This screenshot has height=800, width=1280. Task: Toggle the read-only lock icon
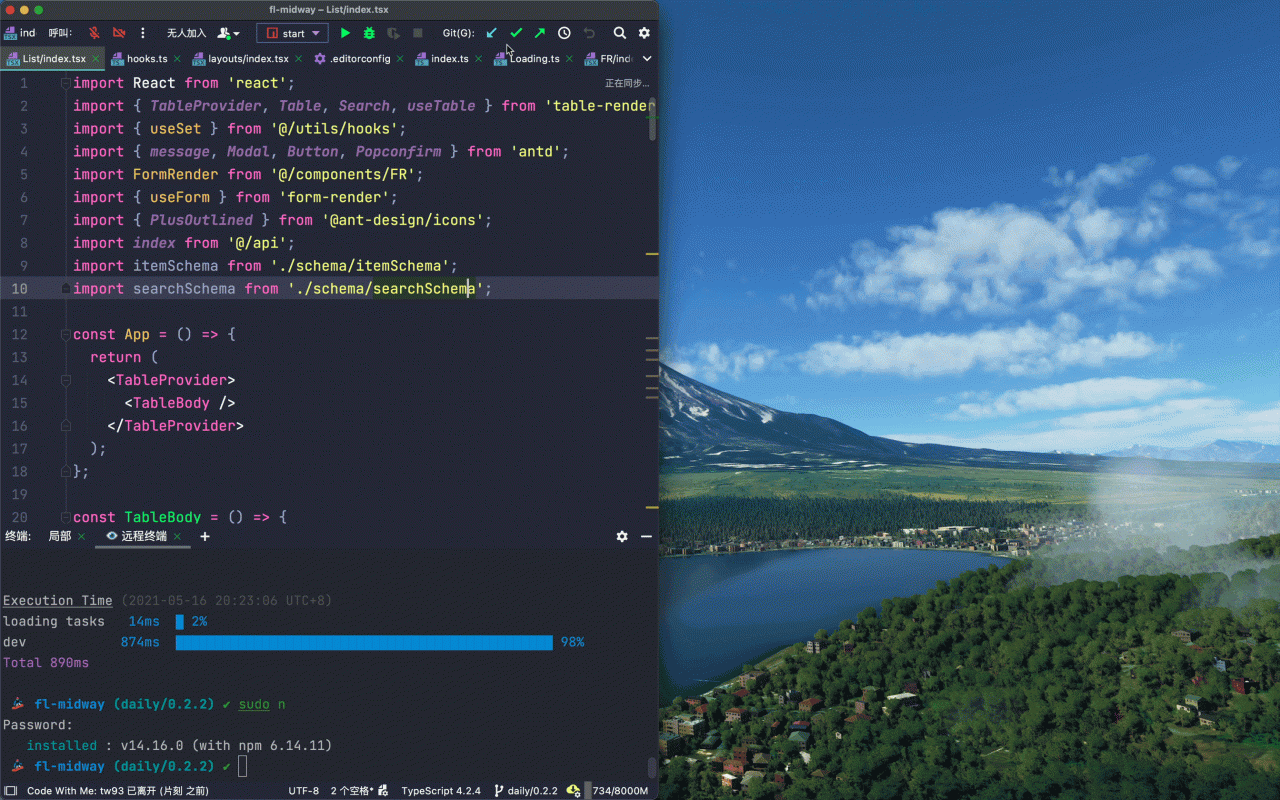[383, 790]
